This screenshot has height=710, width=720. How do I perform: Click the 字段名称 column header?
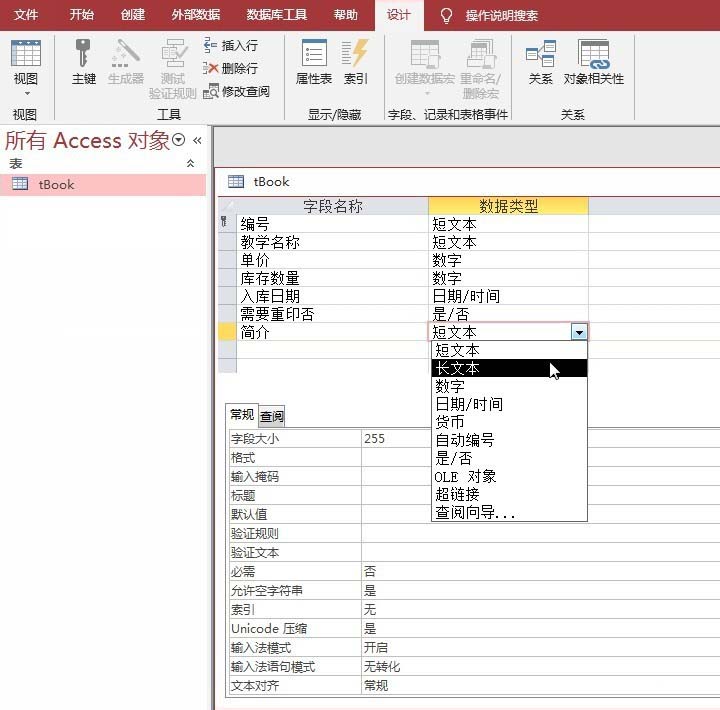tap(332, 206)
